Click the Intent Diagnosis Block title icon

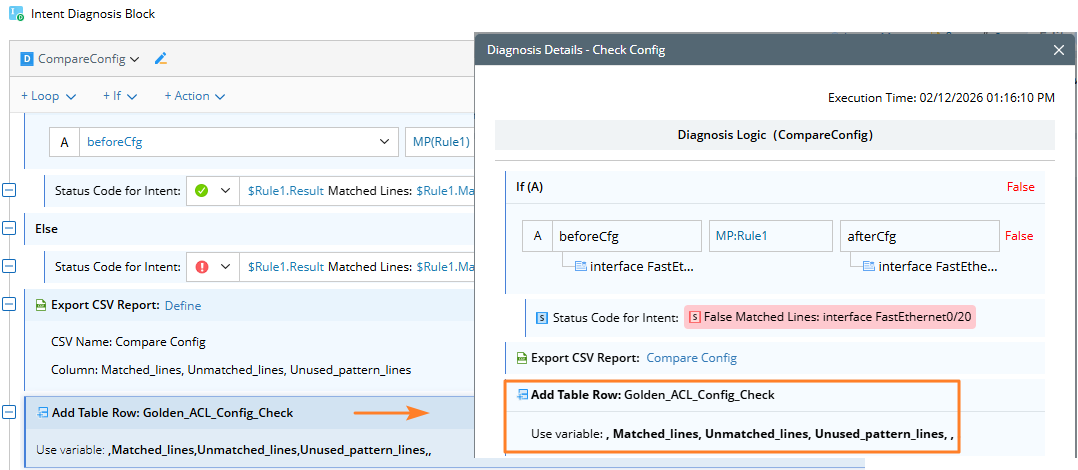click(16, 14)
